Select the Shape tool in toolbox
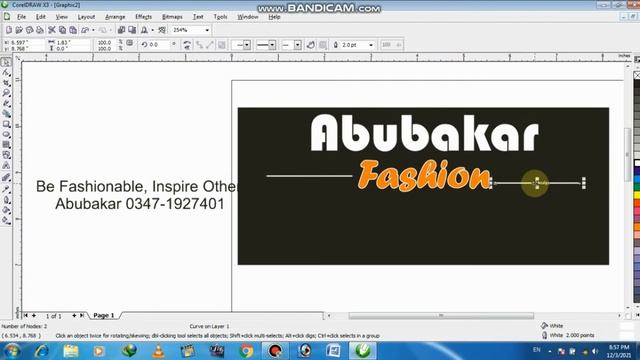This screenshot has height=360, width=640. pos(6,73)
